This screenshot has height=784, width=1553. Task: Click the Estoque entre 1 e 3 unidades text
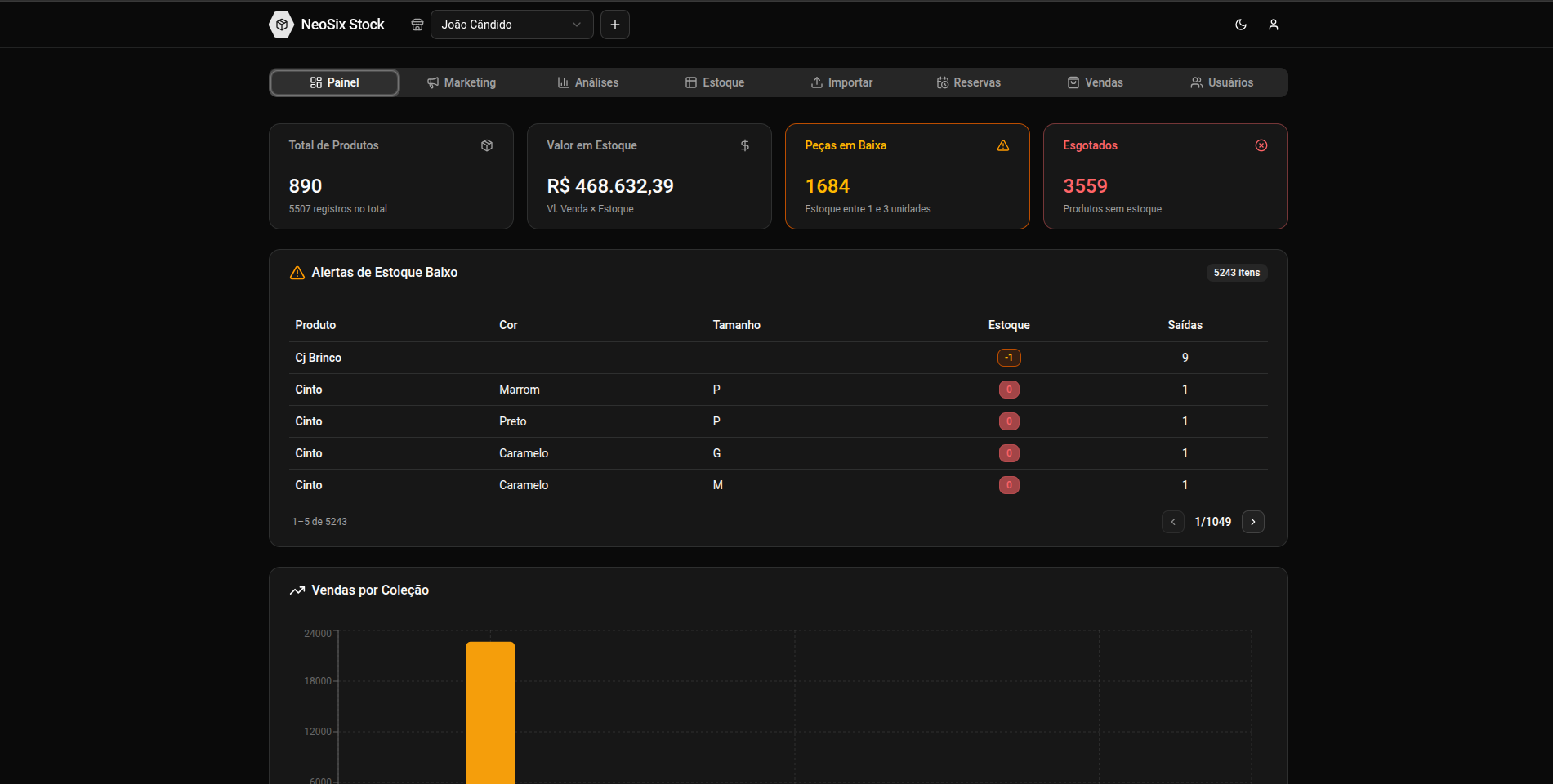coord(868,209)
